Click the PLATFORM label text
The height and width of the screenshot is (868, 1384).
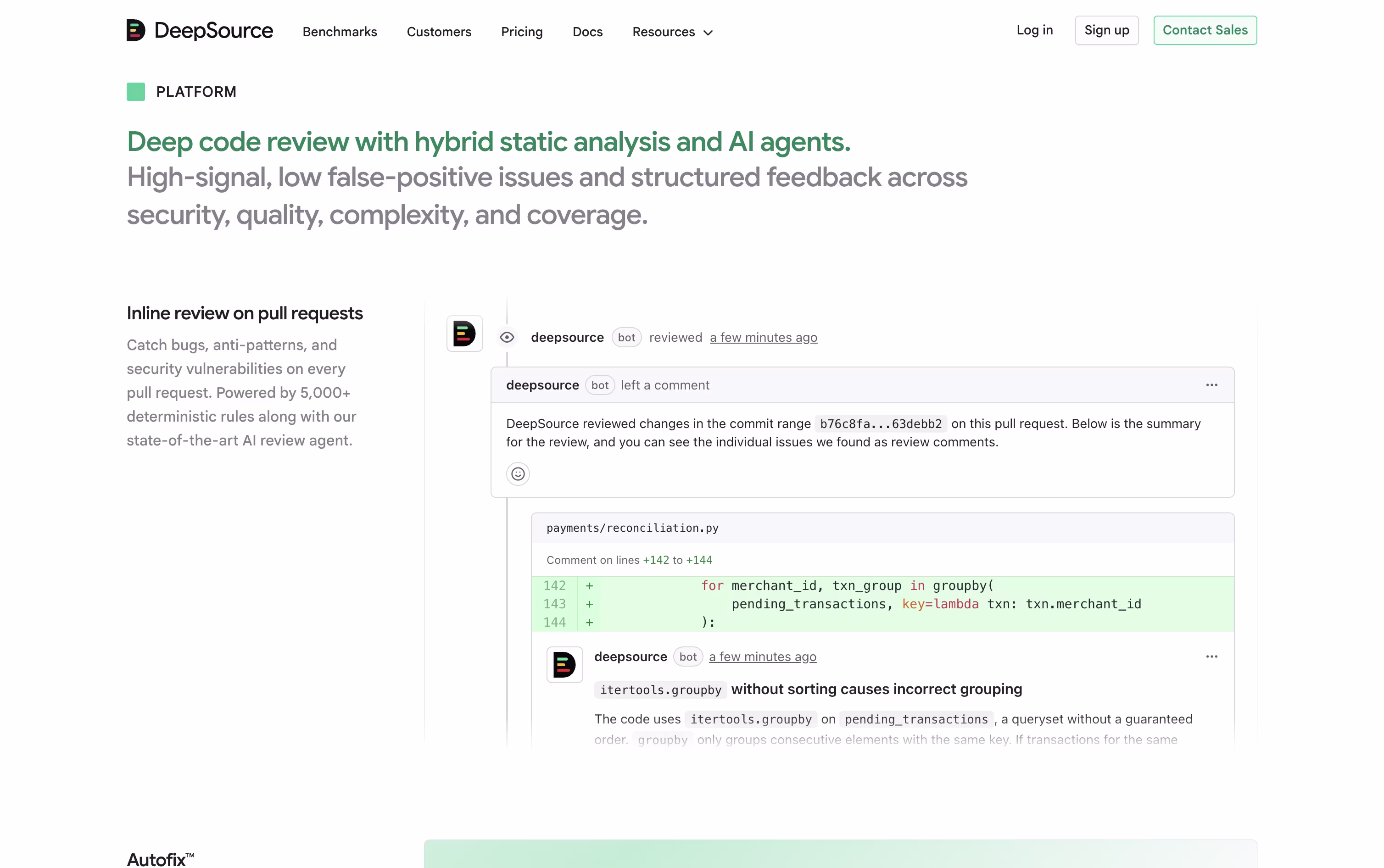[196, 92]
